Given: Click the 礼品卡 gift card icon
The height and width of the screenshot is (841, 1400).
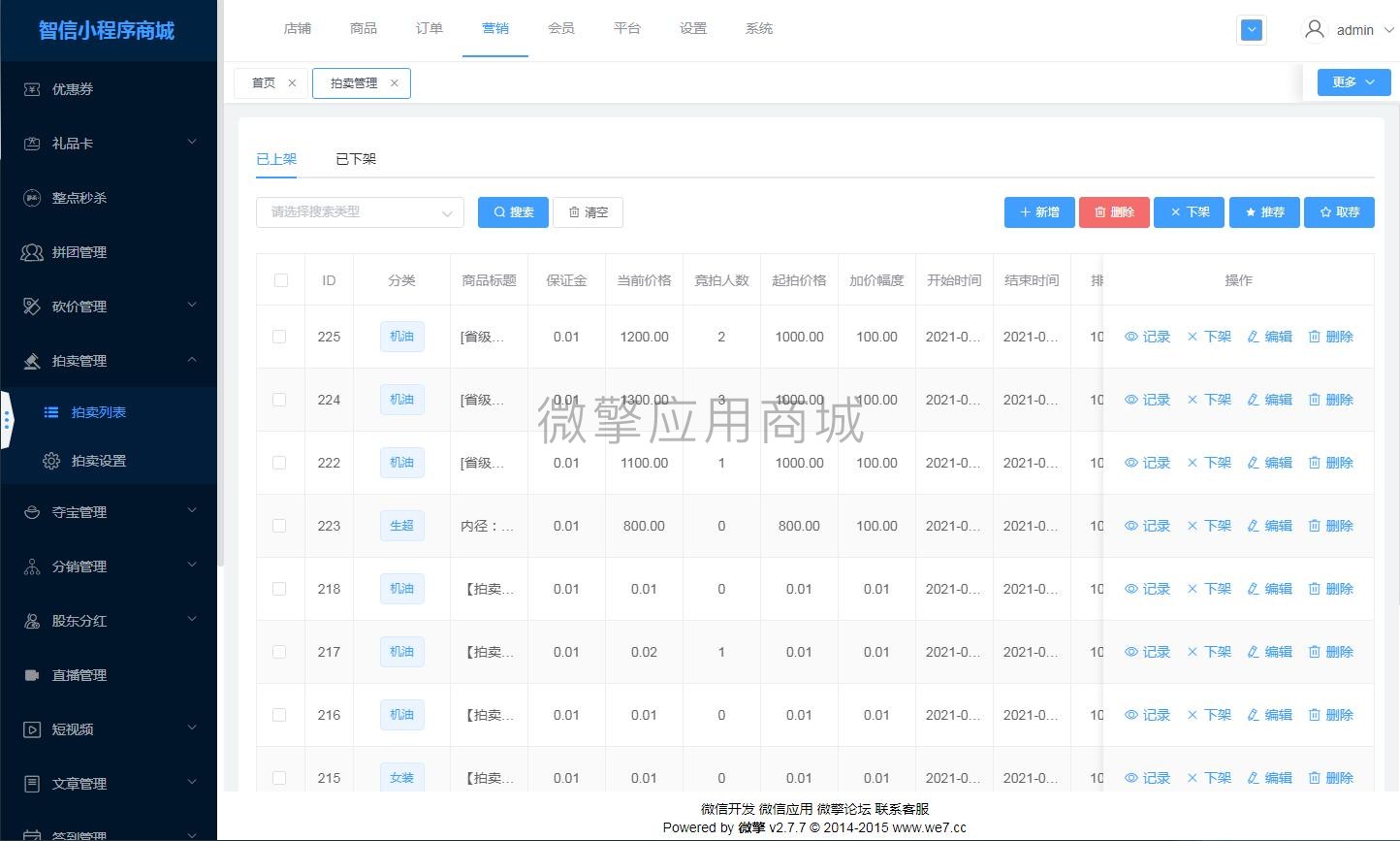Looking at the screenshot, I should [x=32, y=144].
